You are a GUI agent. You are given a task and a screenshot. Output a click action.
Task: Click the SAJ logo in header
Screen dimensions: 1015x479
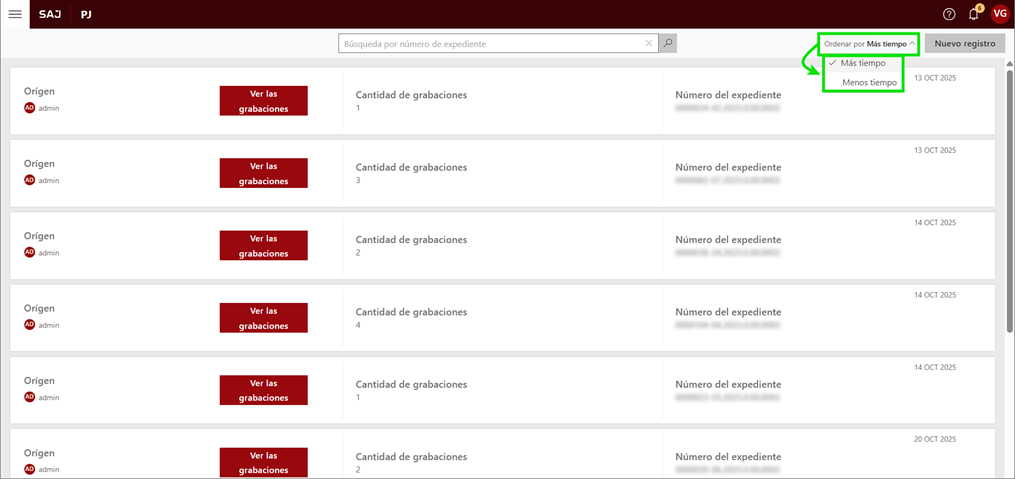click(x=50, y=14)
